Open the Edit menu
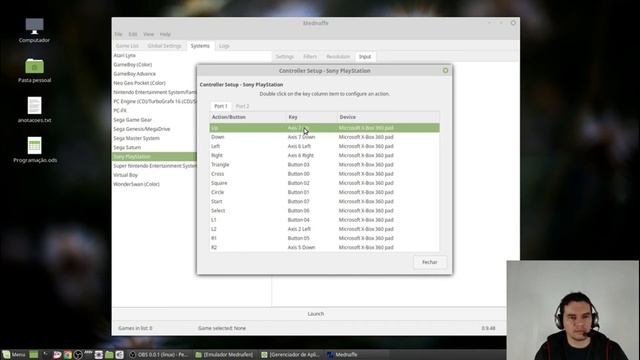The image size is (640, 360). [x=133, y=34]
